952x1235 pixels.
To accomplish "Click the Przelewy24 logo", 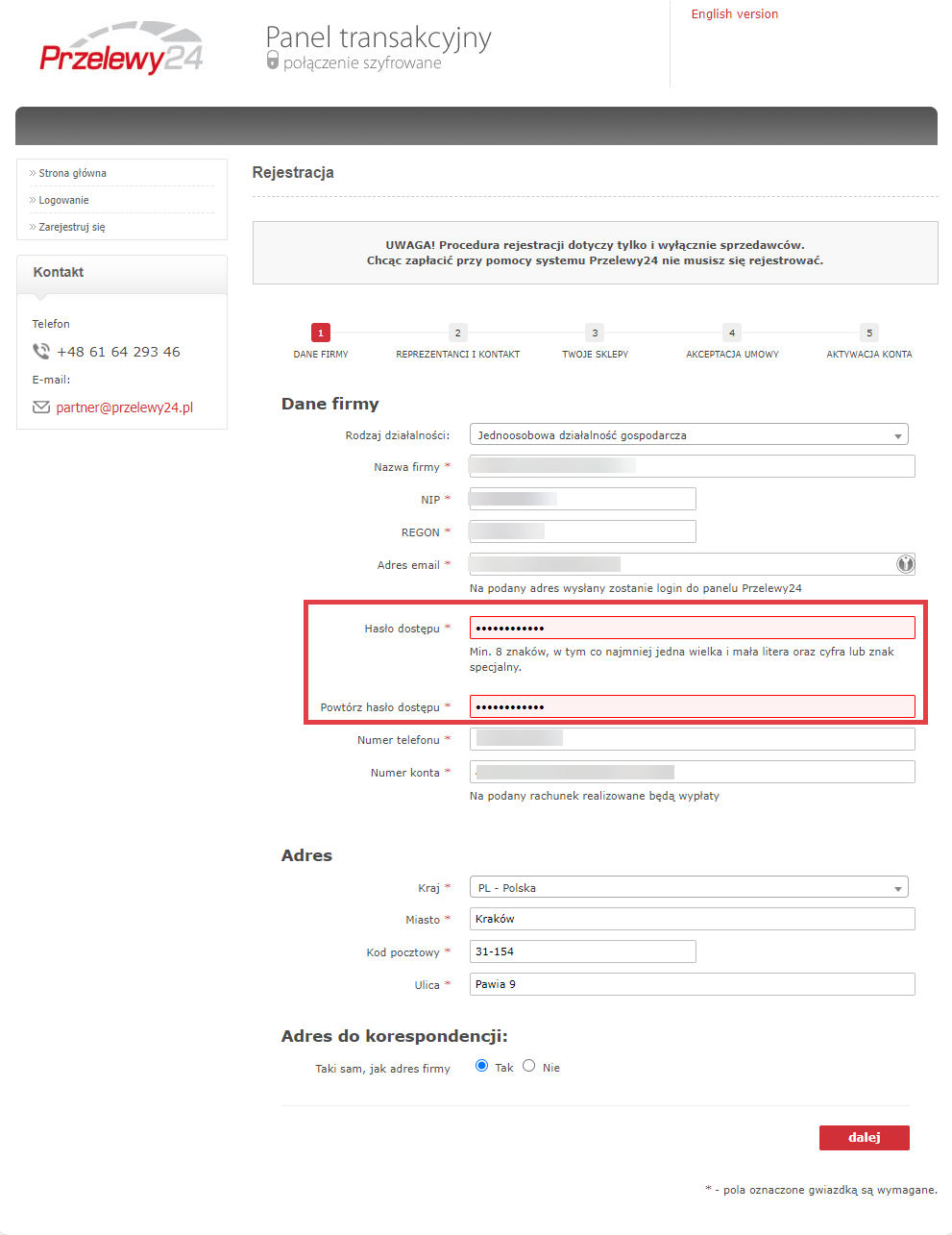I will click(x=121, y=50).
